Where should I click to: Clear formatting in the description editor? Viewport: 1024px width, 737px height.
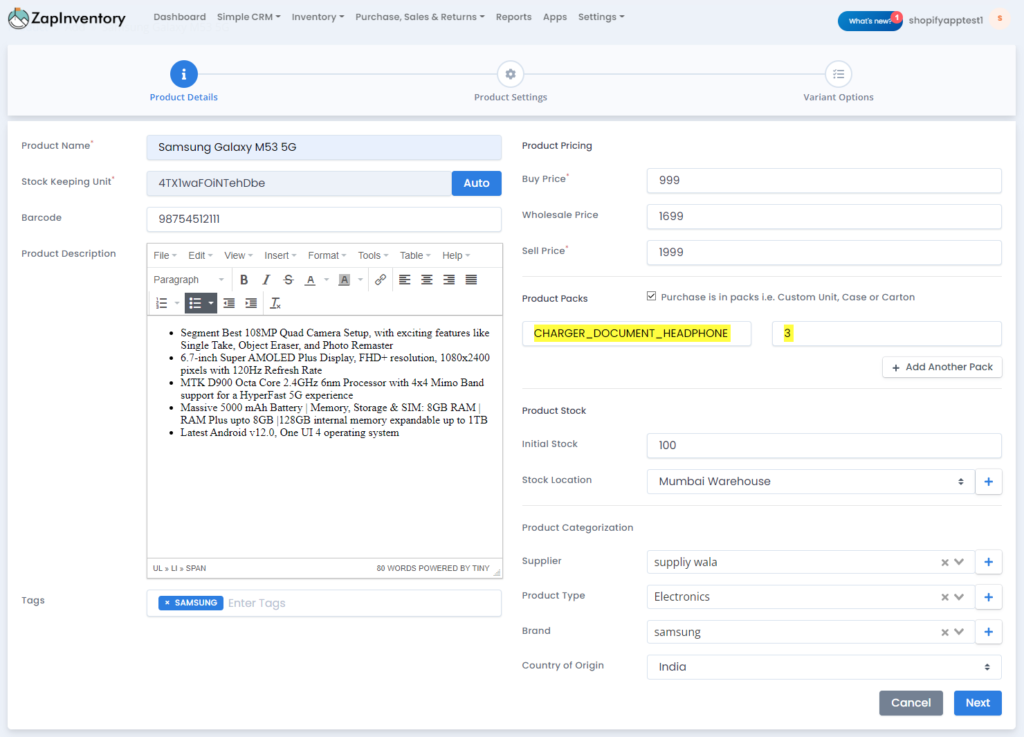tap(276, 303)
